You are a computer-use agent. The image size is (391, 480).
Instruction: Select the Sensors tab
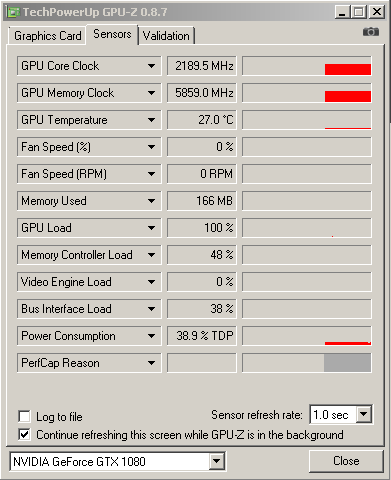[112, 34]
